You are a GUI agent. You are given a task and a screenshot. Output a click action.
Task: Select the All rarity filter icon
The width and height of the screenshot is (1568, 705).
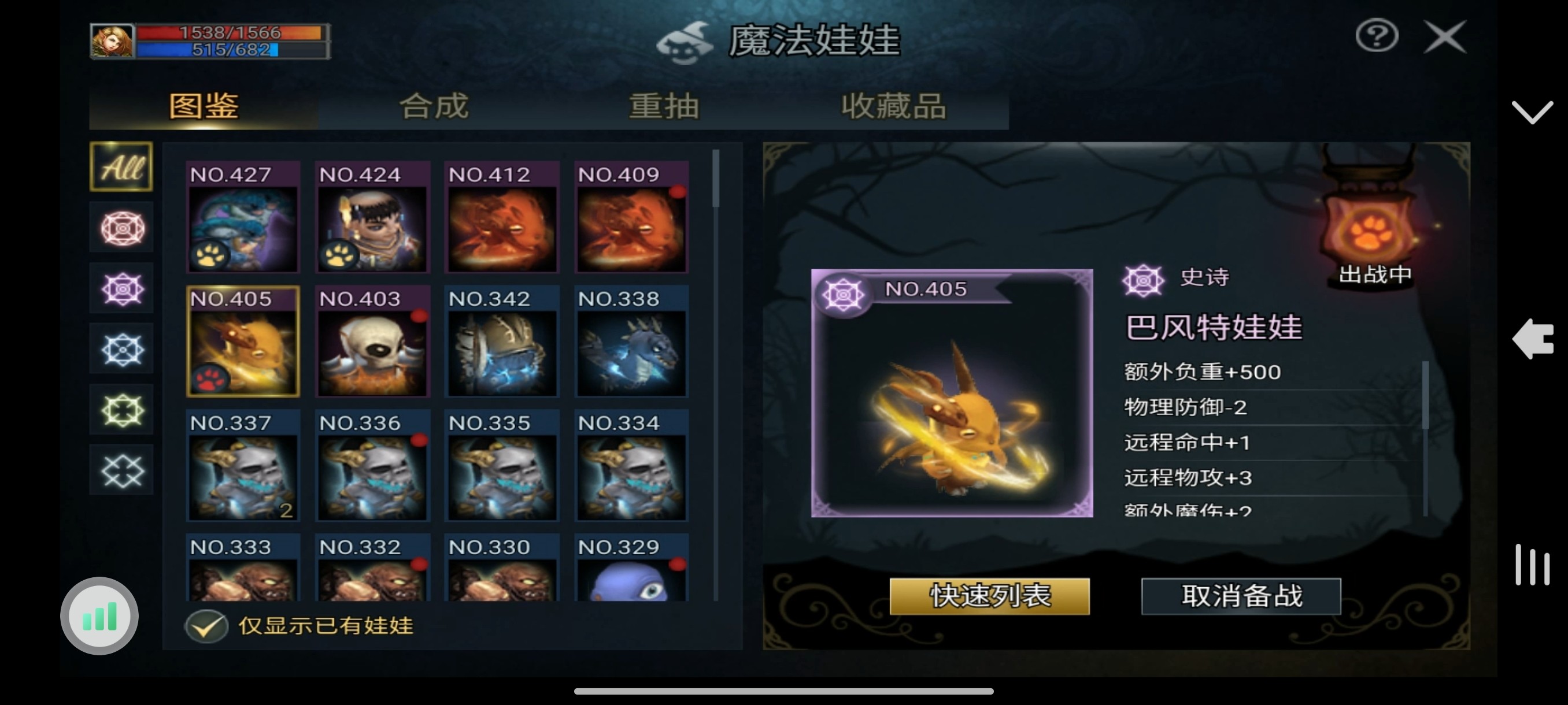click(x=121, y=166)
